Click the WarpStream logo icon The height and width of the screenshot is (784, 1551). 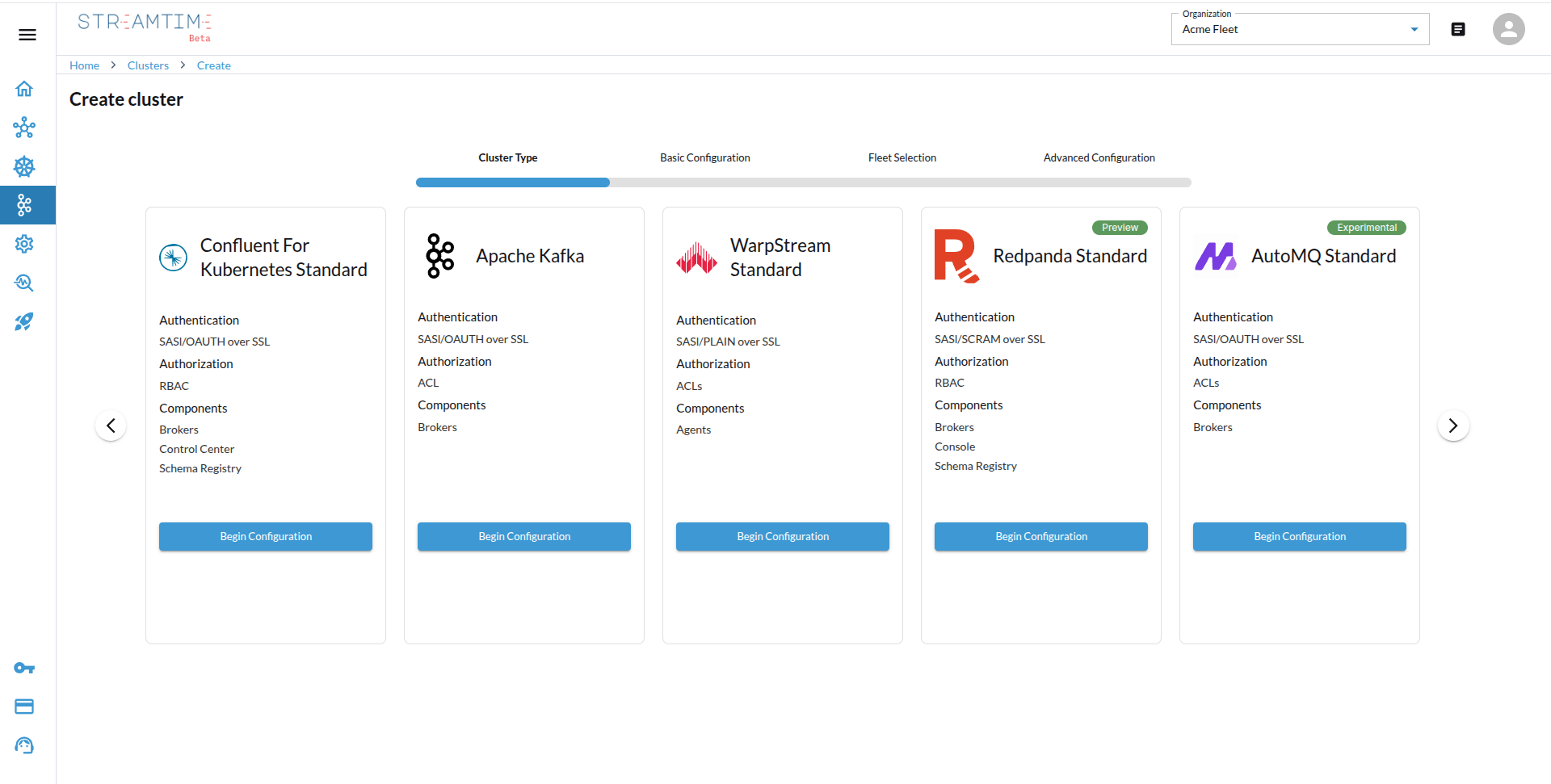click(x=696, y=258)
